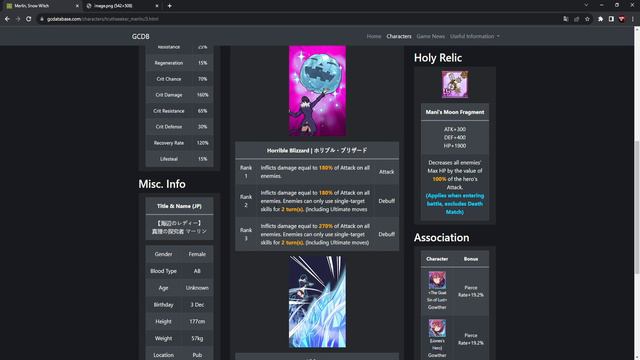Click the Rank 1 Attack type cell

(x=386, y=172)
